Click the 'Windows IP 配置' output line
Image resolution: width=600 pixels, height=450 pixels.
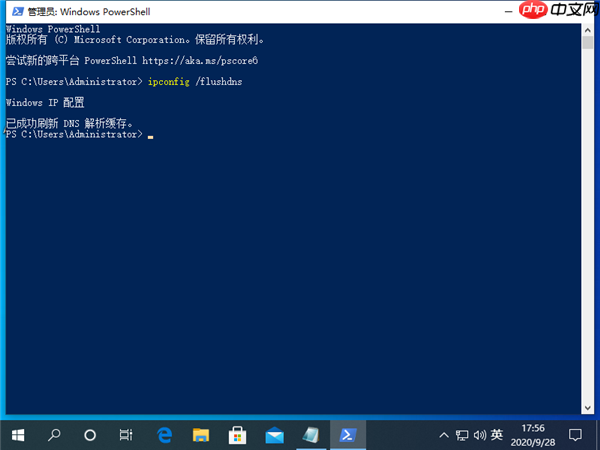[45, 103]
